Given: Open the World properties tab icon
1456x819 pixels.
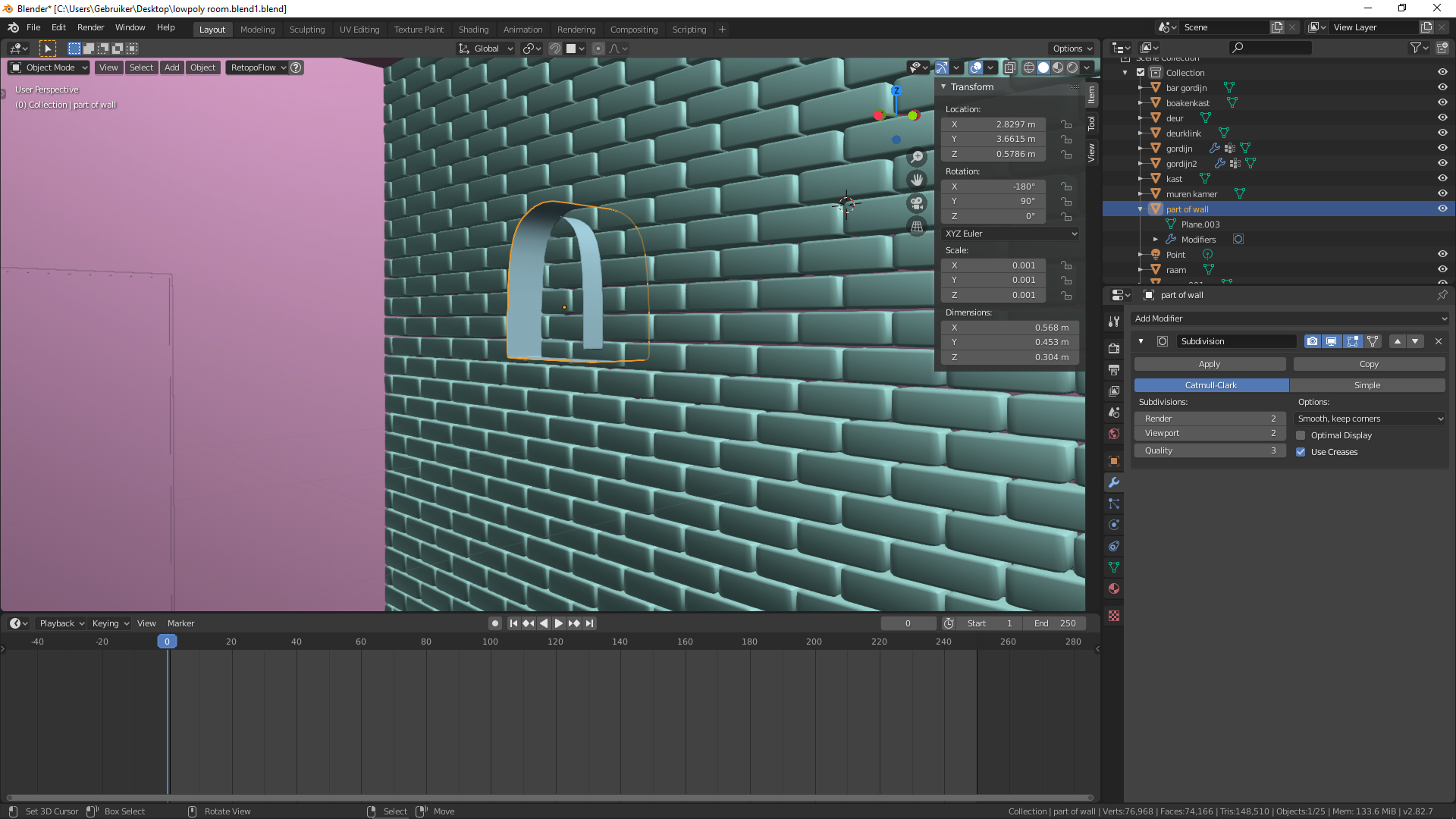Looking at the screenshot, I should [x=1113, y=434].
